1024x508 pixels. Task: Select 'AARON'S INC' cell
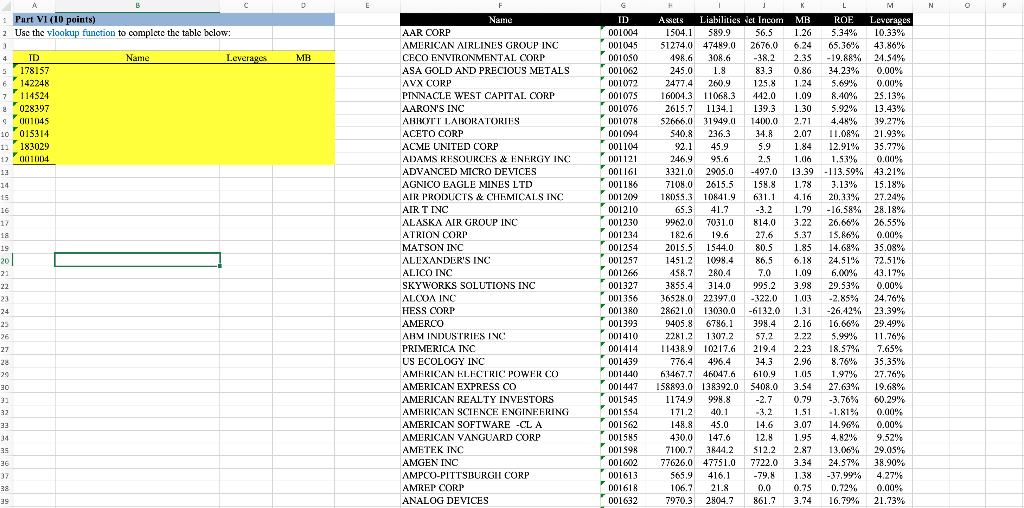pos(500,108)
